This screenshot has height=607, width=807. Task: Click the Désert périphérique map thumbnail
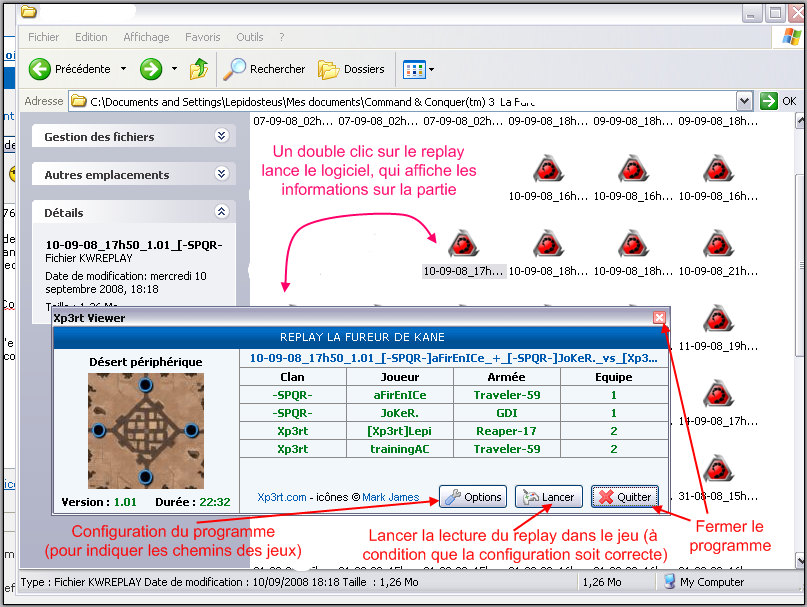point(146,431)
